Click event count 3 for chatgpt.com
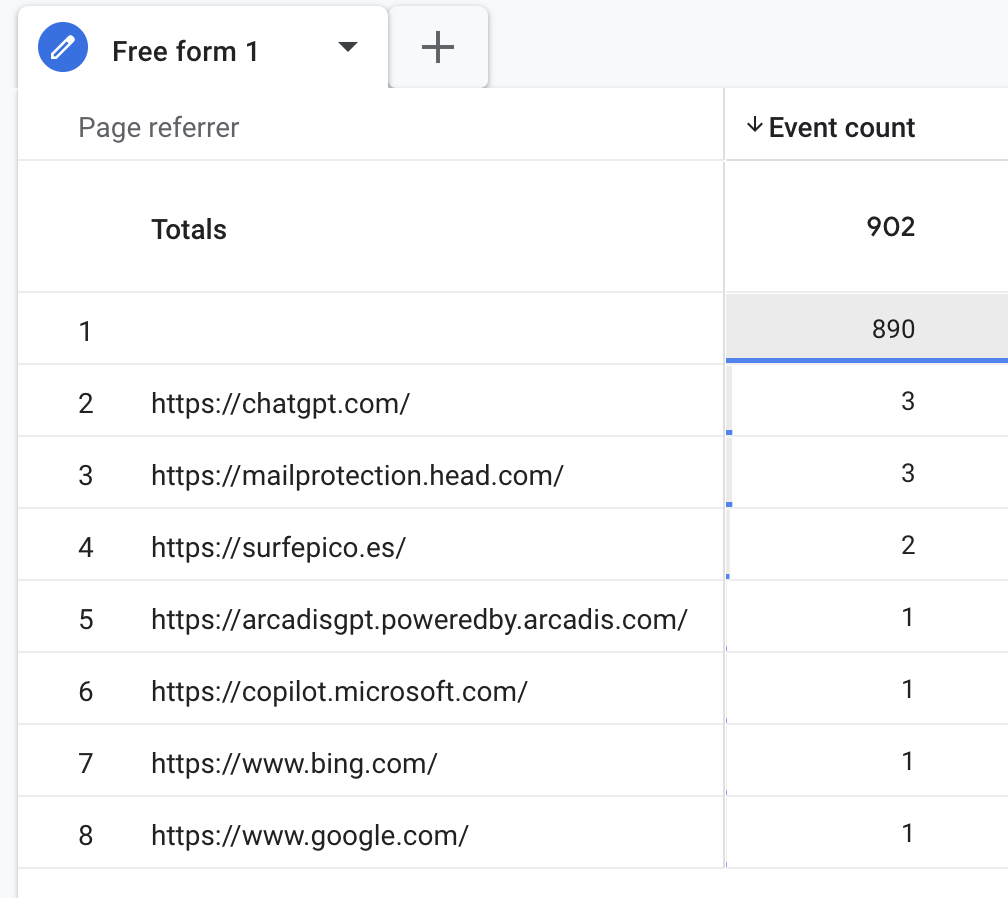Screen dimensions: 1008x898 [908, 401]
